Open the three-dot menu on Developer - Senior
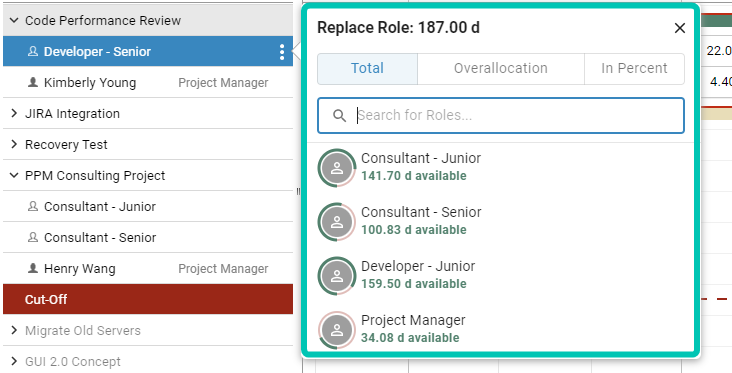The width and height of the screenshot is (732, 373). (282, 52)
